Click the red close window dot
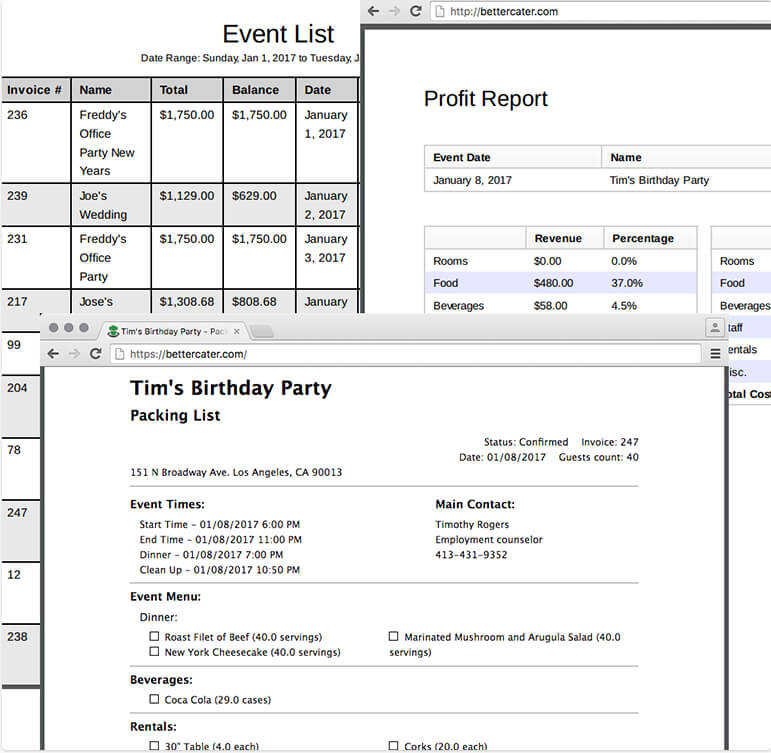The width and height of the screenshot is (771, 753). tap(54, 328)
